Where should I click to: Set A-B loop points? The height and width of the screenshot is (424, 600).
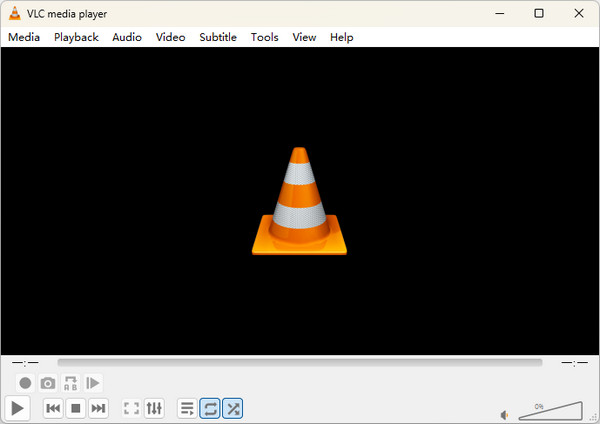[70, 383]
